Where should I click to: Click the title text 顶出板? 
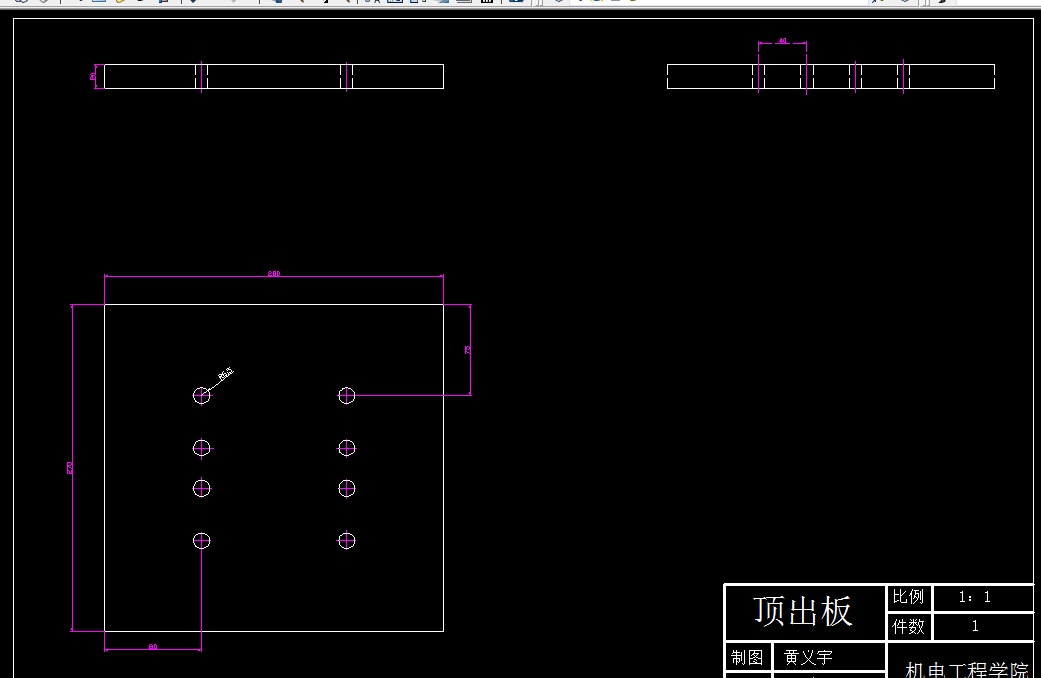[x=803, y=611]
